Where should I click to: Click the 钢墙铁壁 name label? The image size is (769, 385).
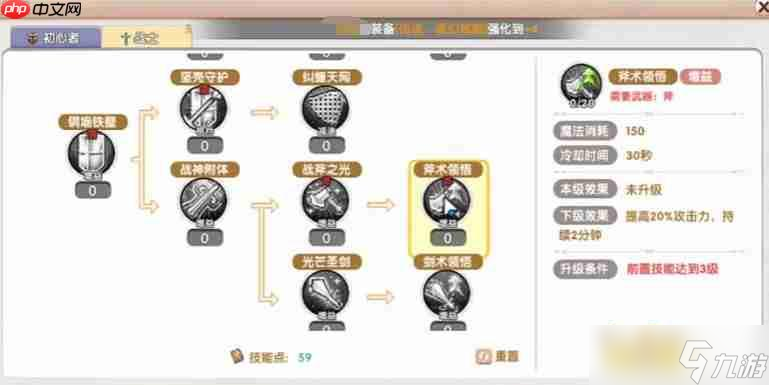(x=93, y=122)
